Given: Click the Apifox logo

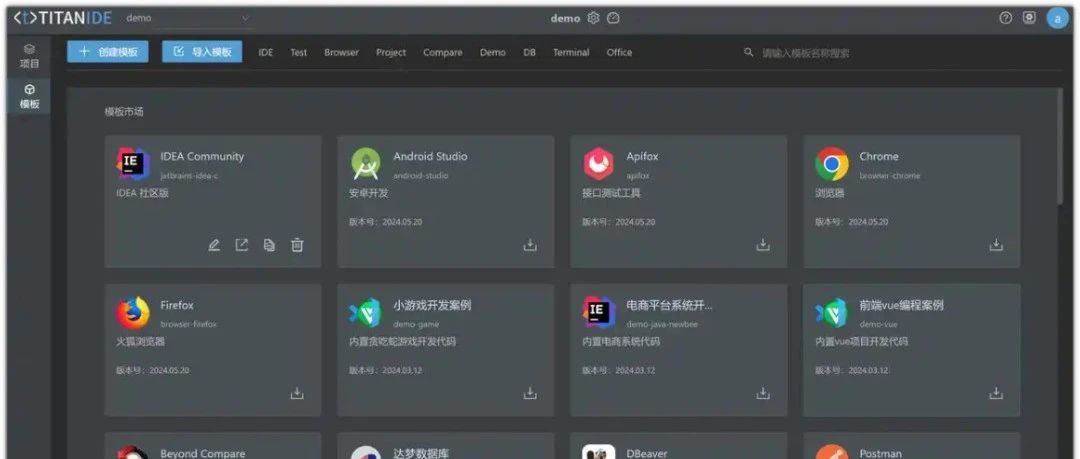Looking at the screenshot, I should [x=599, y=164].
